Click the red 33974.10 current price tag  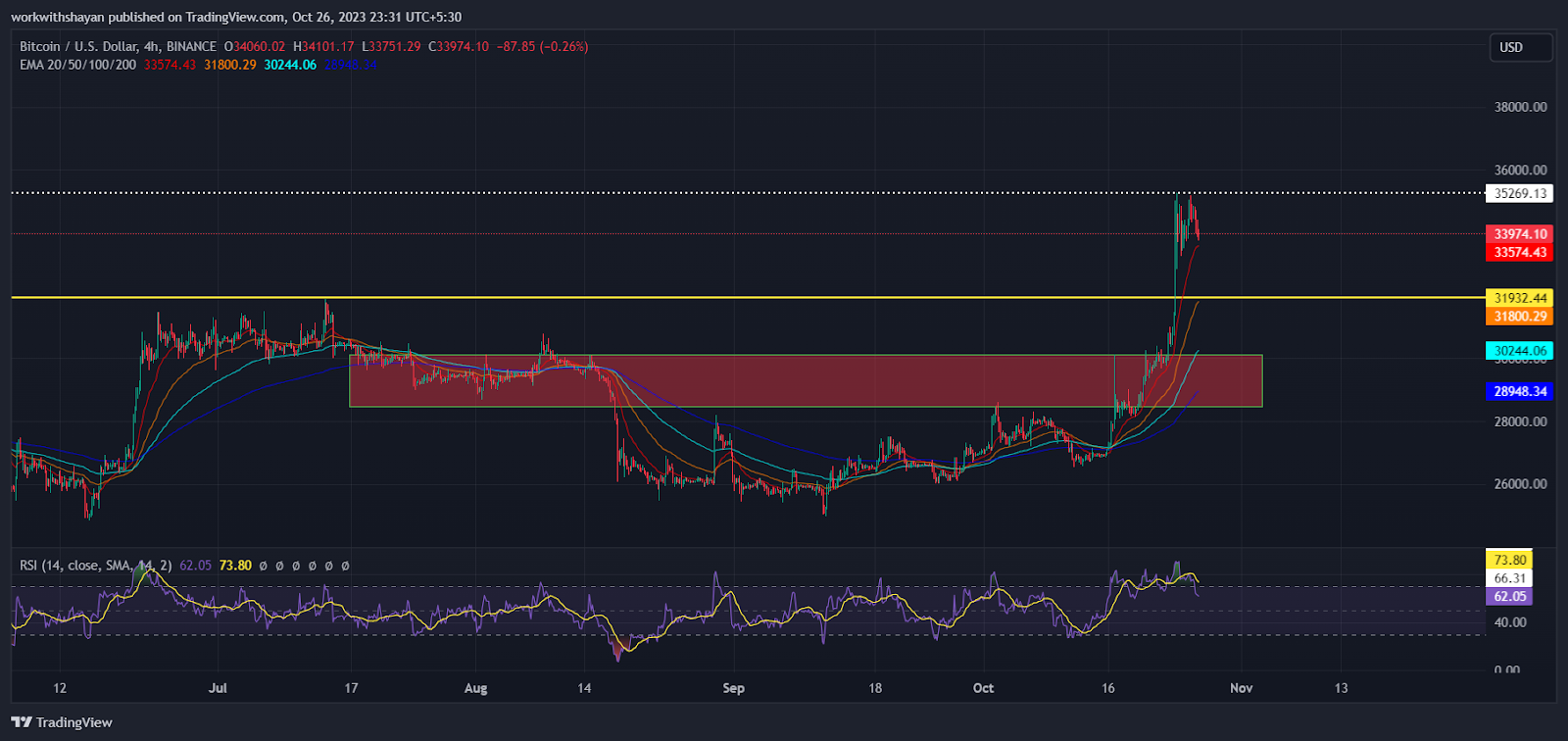click(1520, 234)
